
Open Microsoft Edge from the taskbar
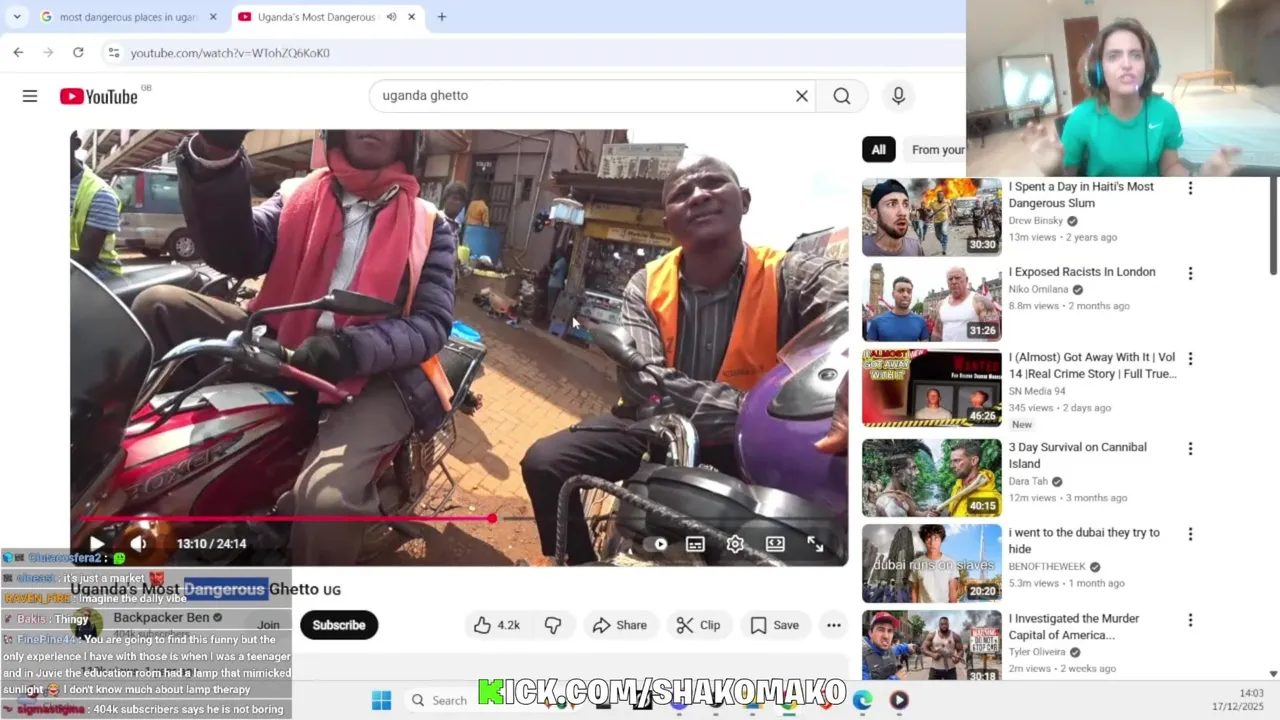coord(862,700)
